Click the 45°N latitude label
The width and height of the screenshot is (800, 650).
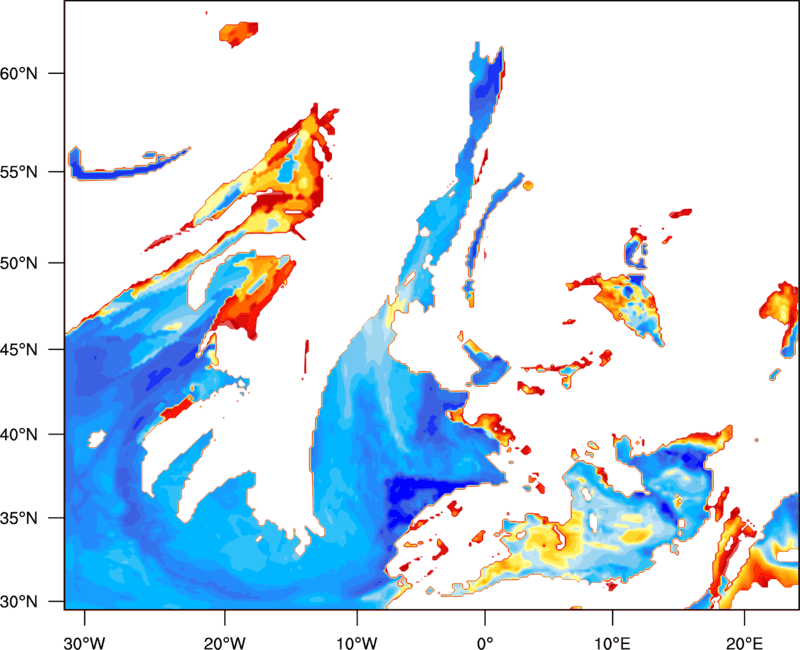19,350
